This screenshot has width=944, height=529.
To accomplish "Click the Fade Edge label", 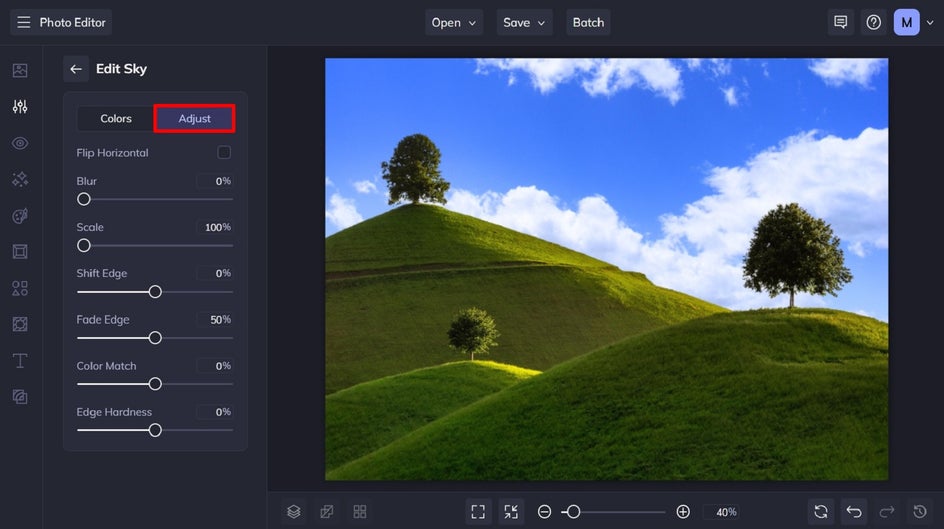I will click(x=103, y=320).
